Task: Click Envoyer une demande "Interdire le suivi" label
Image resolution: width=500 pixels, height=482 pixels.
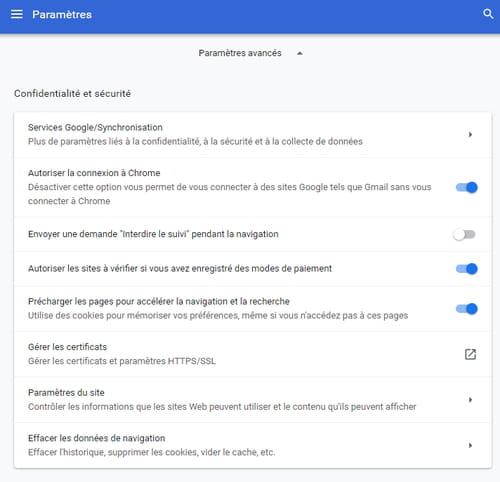Action: point(153,234)
